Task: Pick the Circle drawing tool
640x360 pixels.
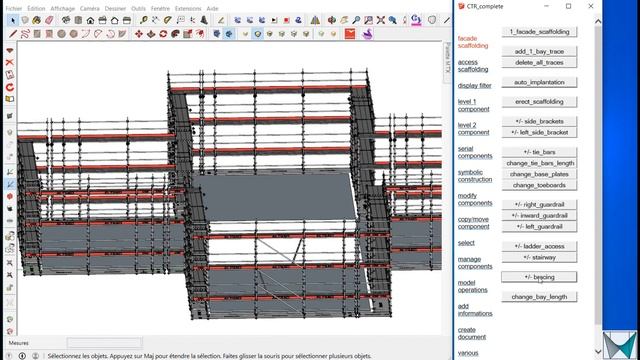Action: pos(61,34)
